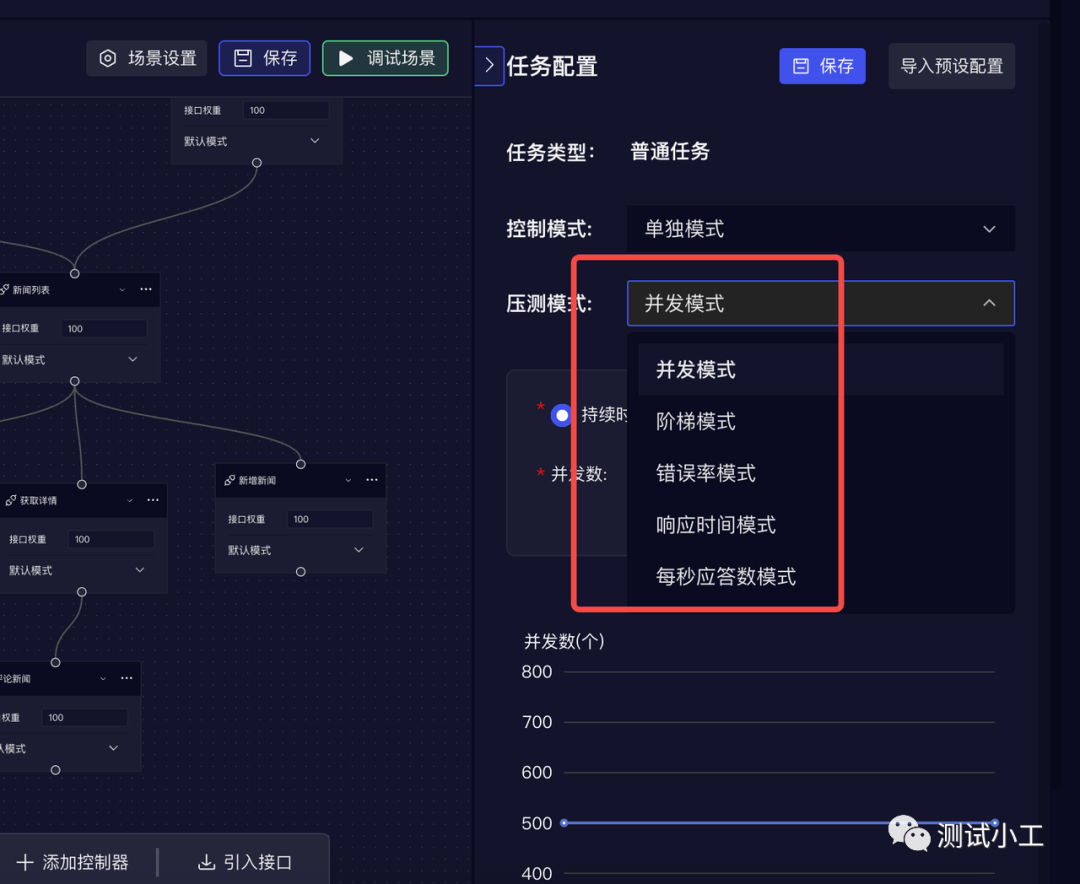Open more options on 获取详情 node
This screenshot has width=1080, height=884.
153,500
